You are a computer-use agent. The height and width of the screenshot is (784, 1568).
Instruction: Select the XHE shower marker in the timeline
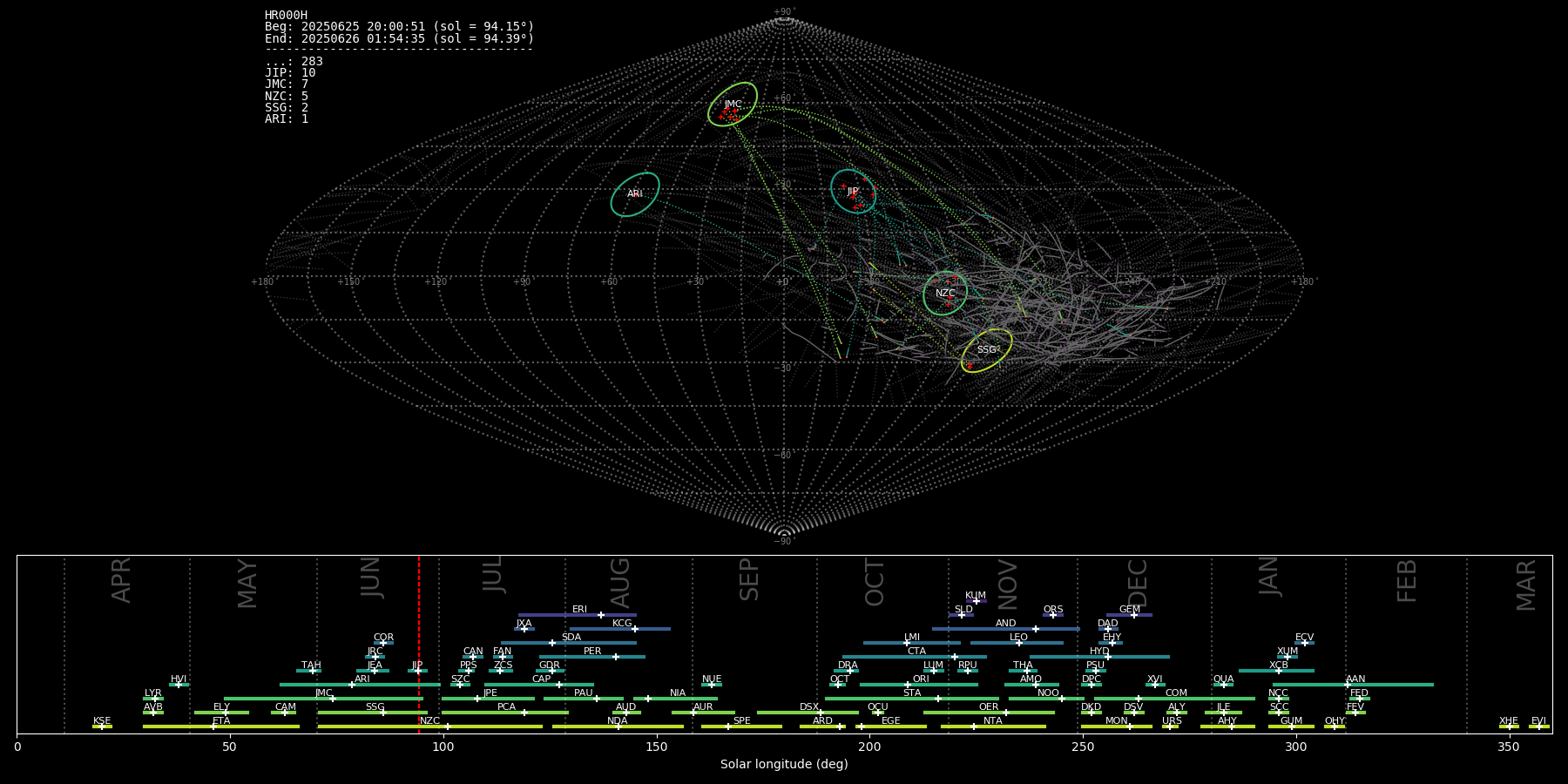tap(1509, 727)
